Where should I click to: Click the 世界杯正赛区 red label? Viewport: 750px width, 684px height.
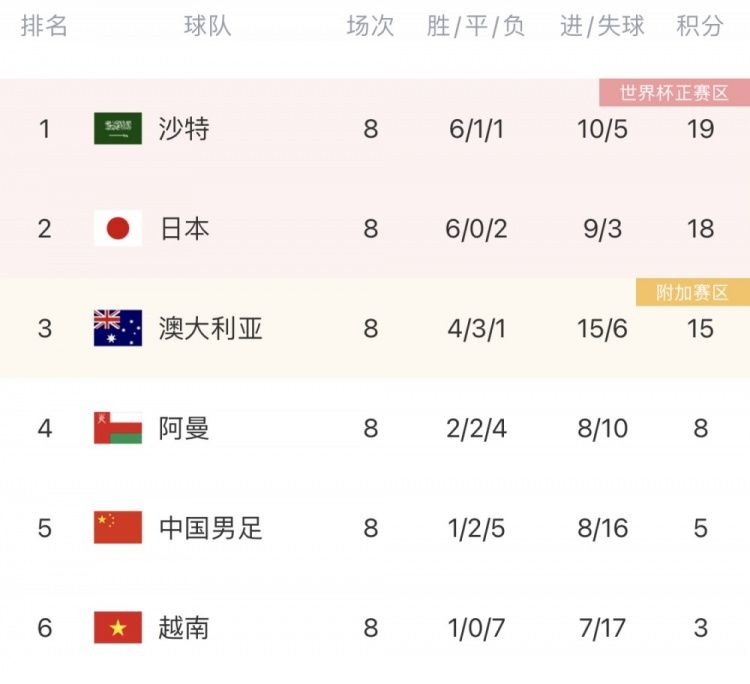click(x=674, y=94)
